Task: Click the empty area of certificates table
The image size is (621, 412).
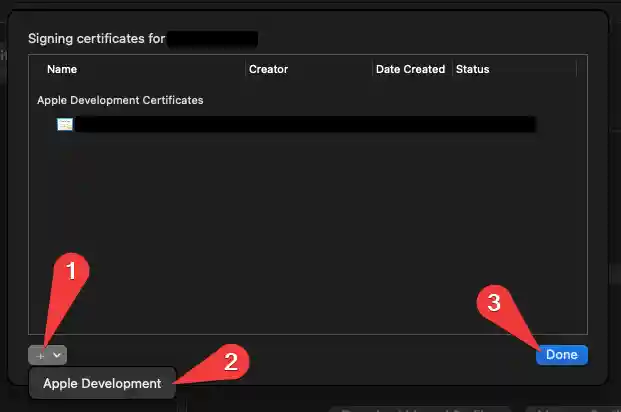Action: pyautogui.click(x=308, y=234)
